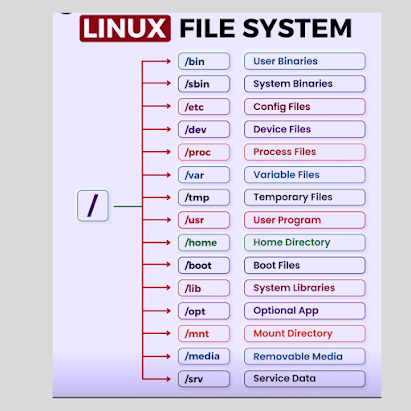The width and height of the screenshot is (411, 411).
Task: Click the User Program description box
Action: click(305, 220)
